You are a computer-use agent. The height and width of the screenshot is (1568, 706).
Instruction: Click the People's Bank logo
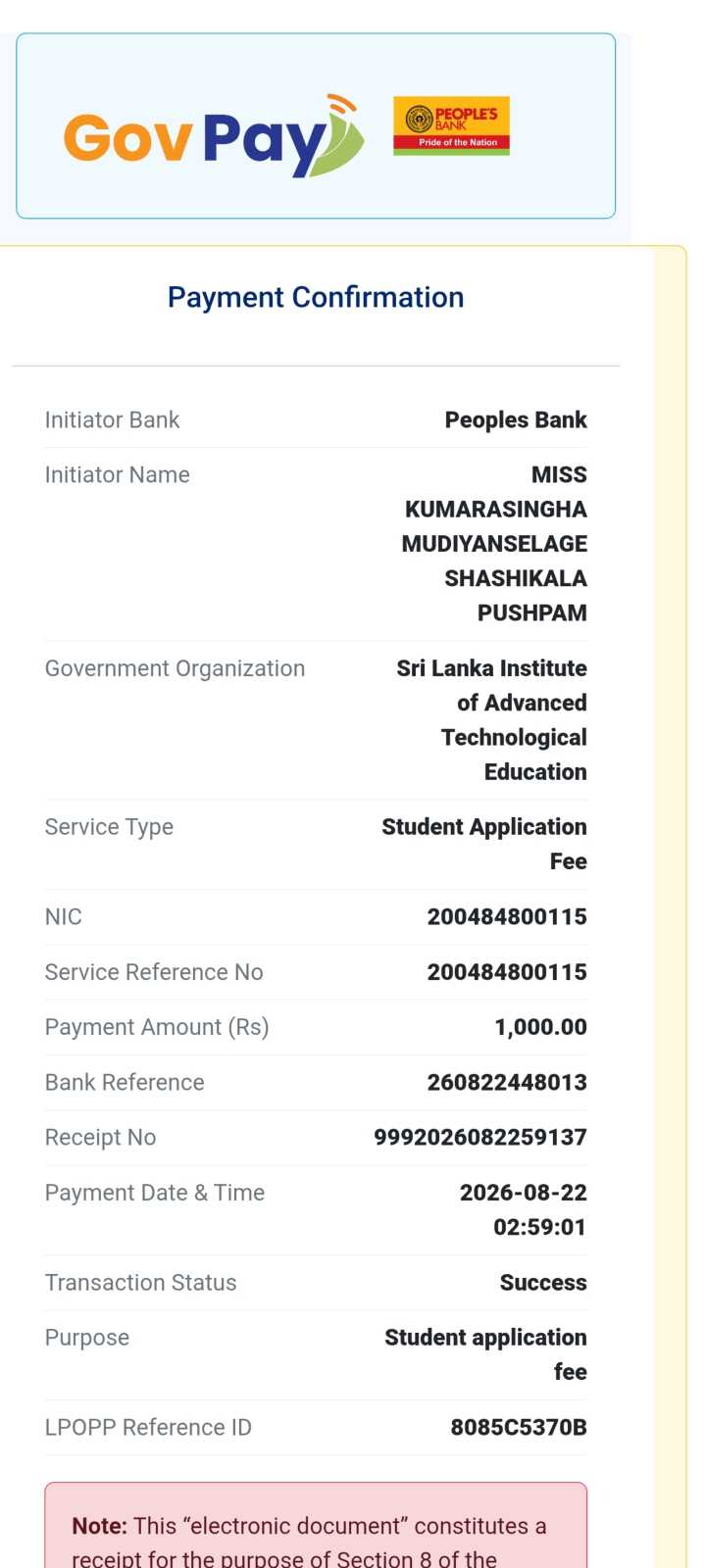pyautogui.click(x=451, y=125)
